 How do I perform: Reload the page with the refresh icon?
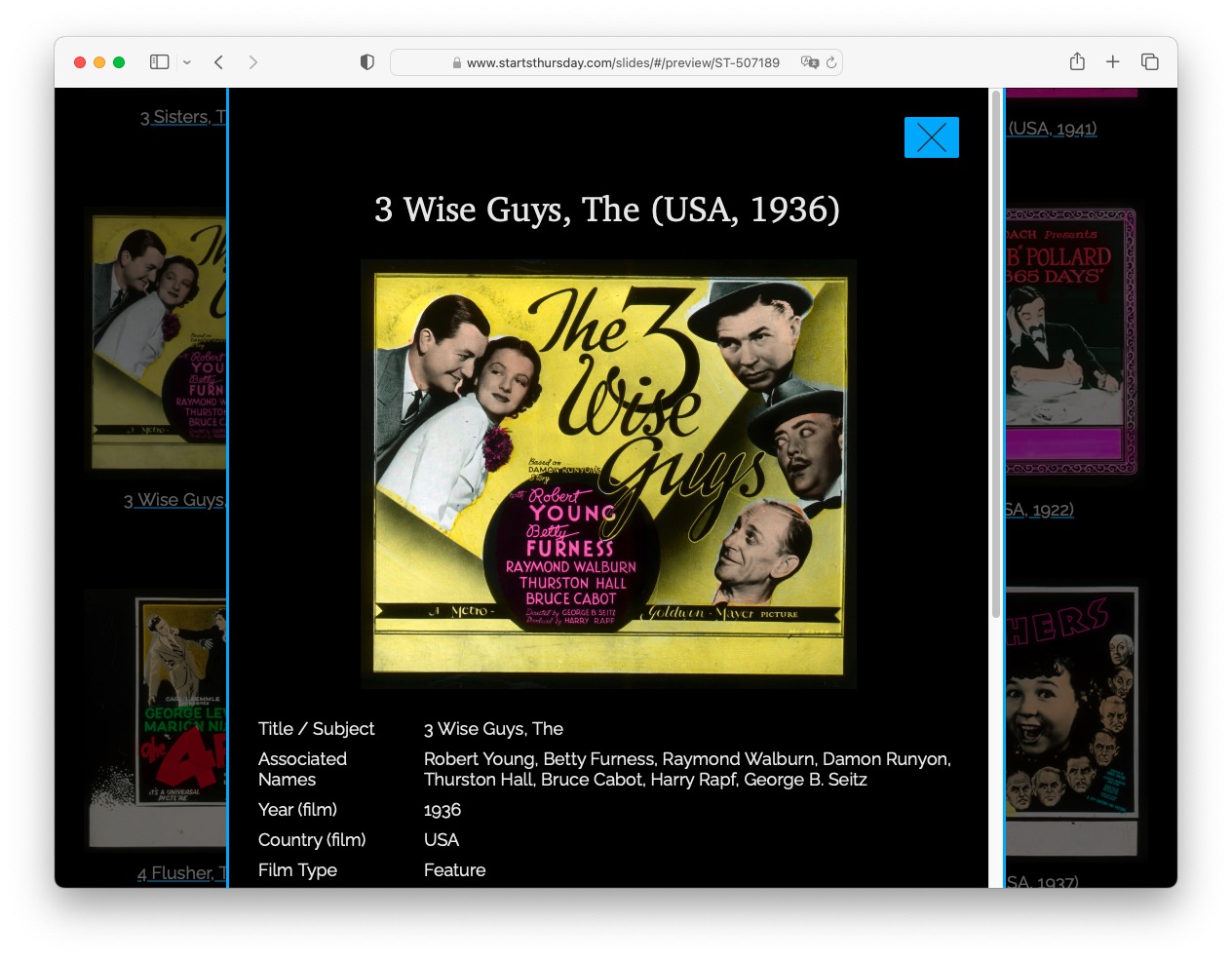831,62
